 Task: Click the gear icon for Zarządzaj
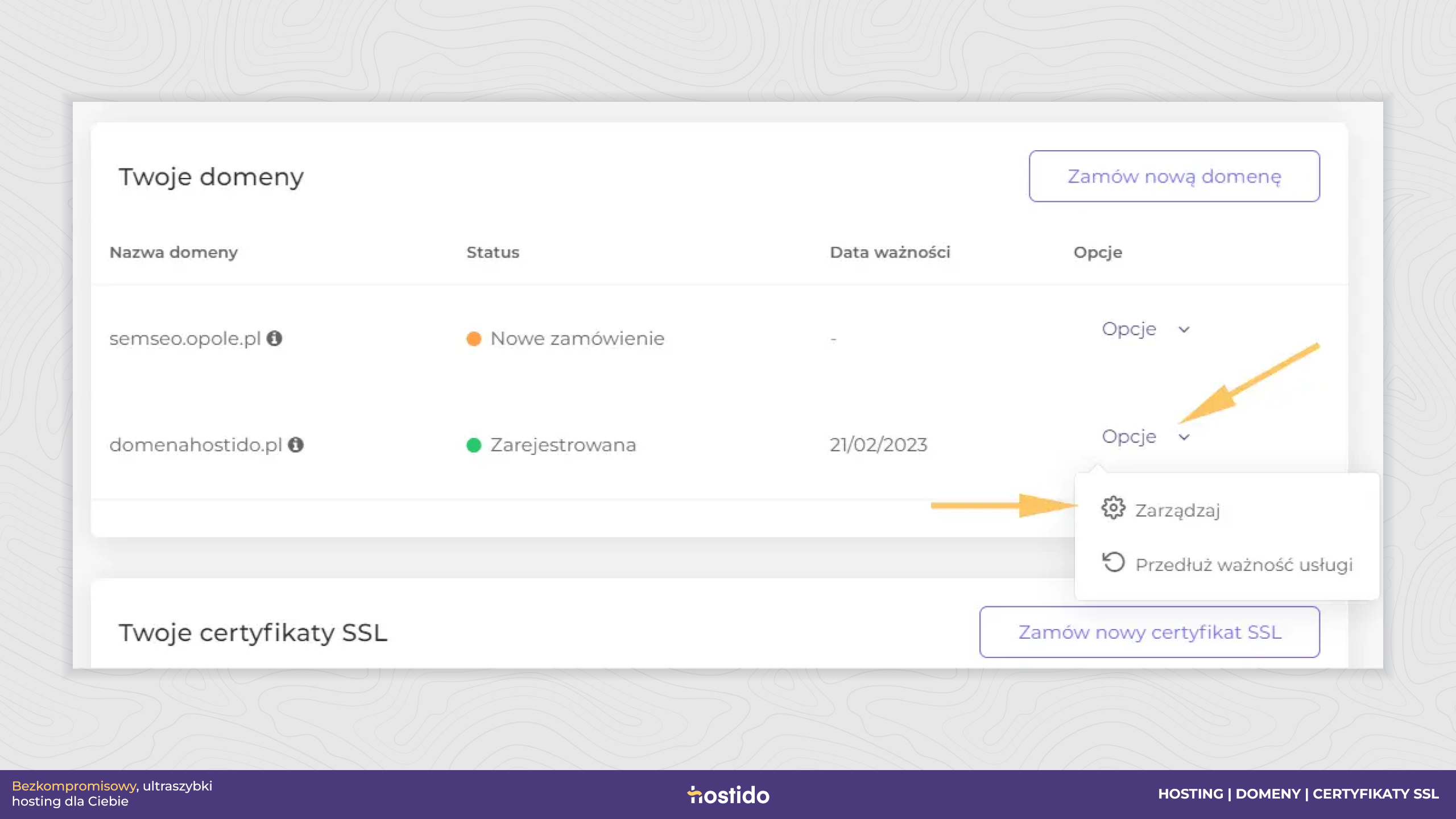pyautogui.click(x=1113, y=507)
